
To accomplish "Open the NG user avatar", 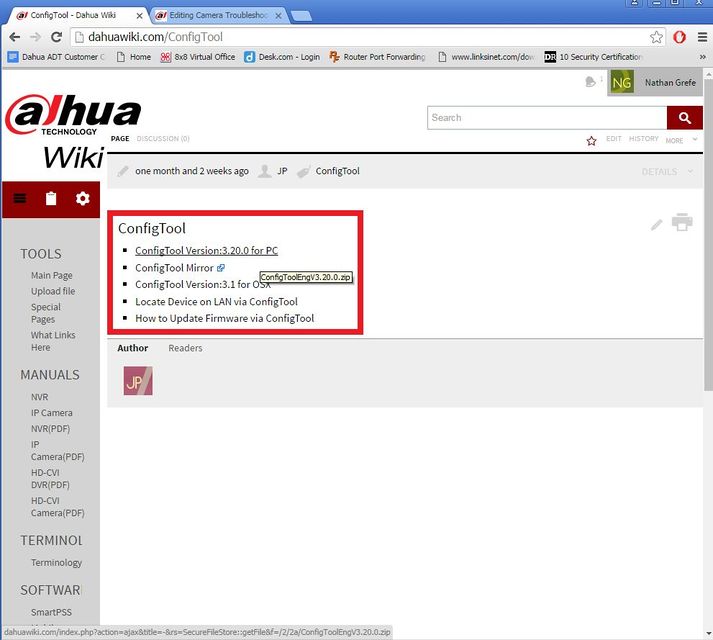I will click(x=622, y=82).
